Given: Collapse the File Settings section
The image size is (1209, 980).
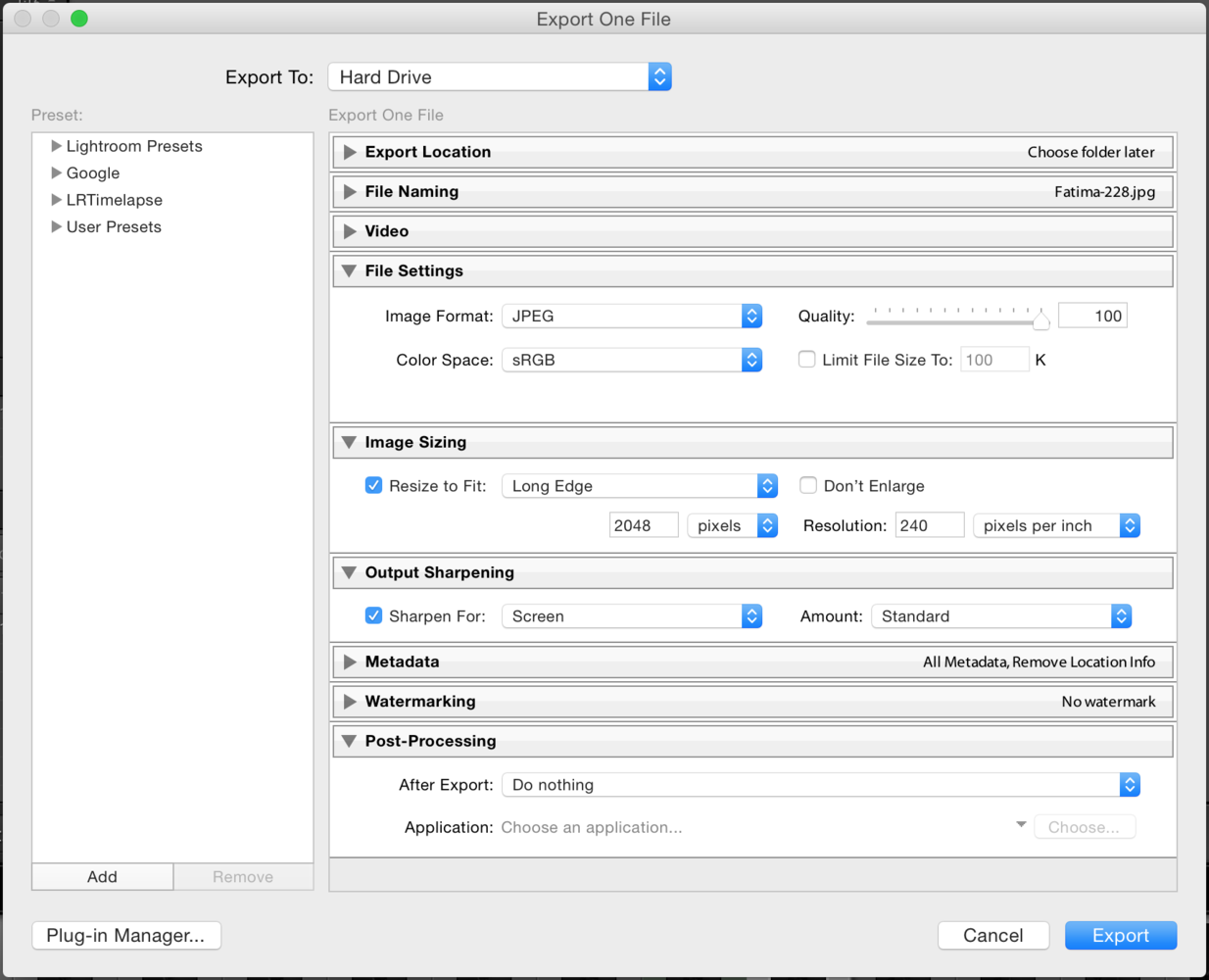Looking at the screenshot, I should point(349,271).
